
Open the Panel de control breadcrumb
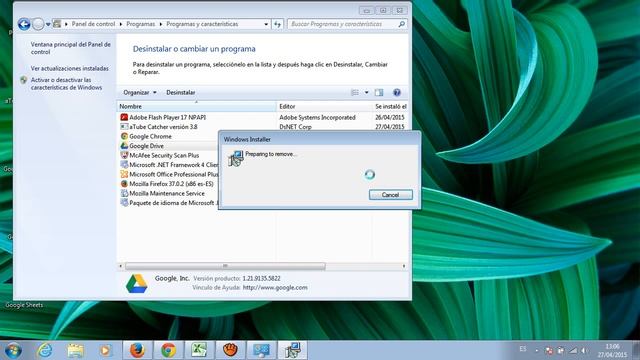[x=93, y=24]
